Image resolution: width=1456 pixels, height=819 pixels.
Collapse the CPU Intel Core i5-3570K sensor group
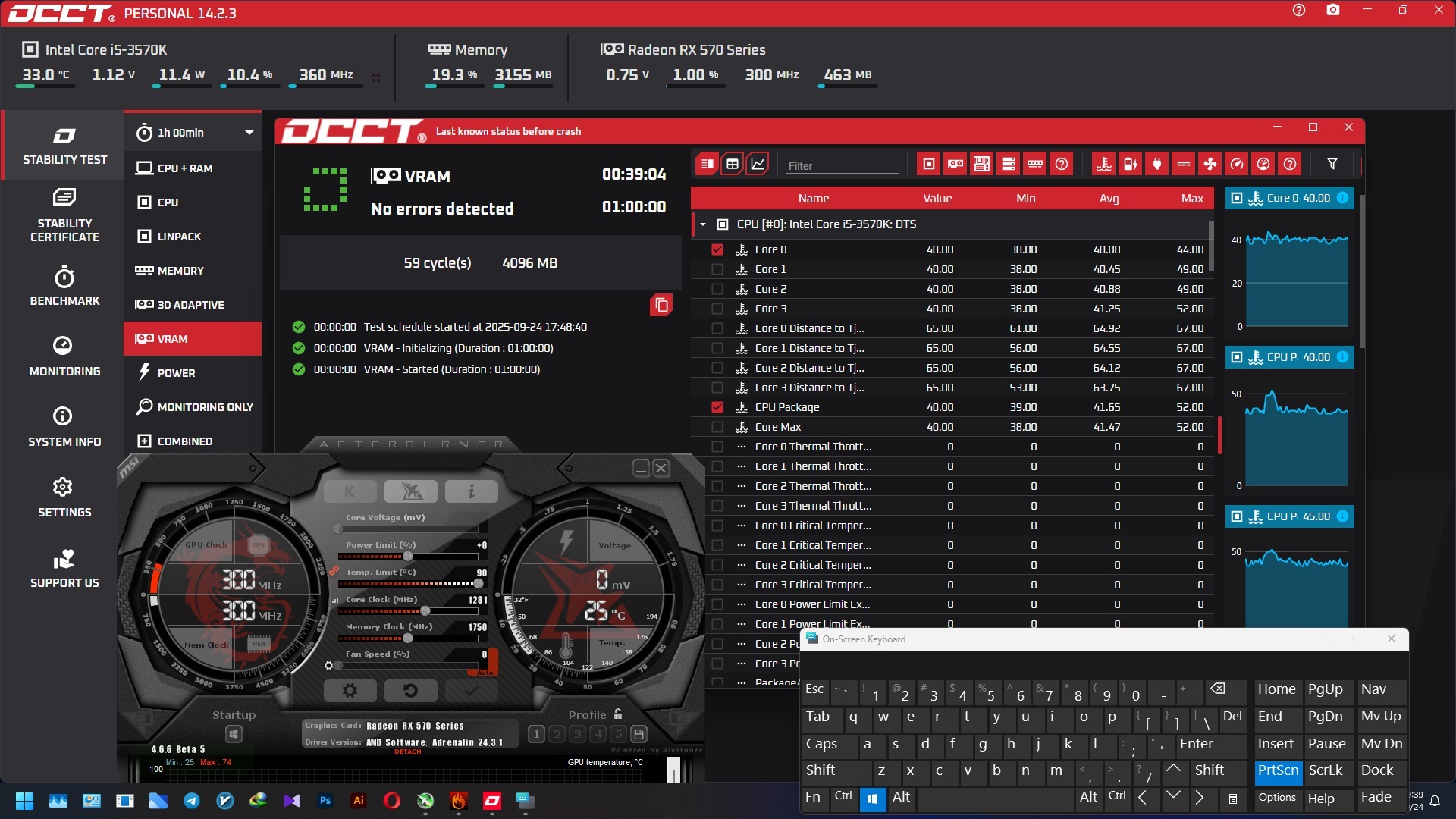(x=703, y=224)
